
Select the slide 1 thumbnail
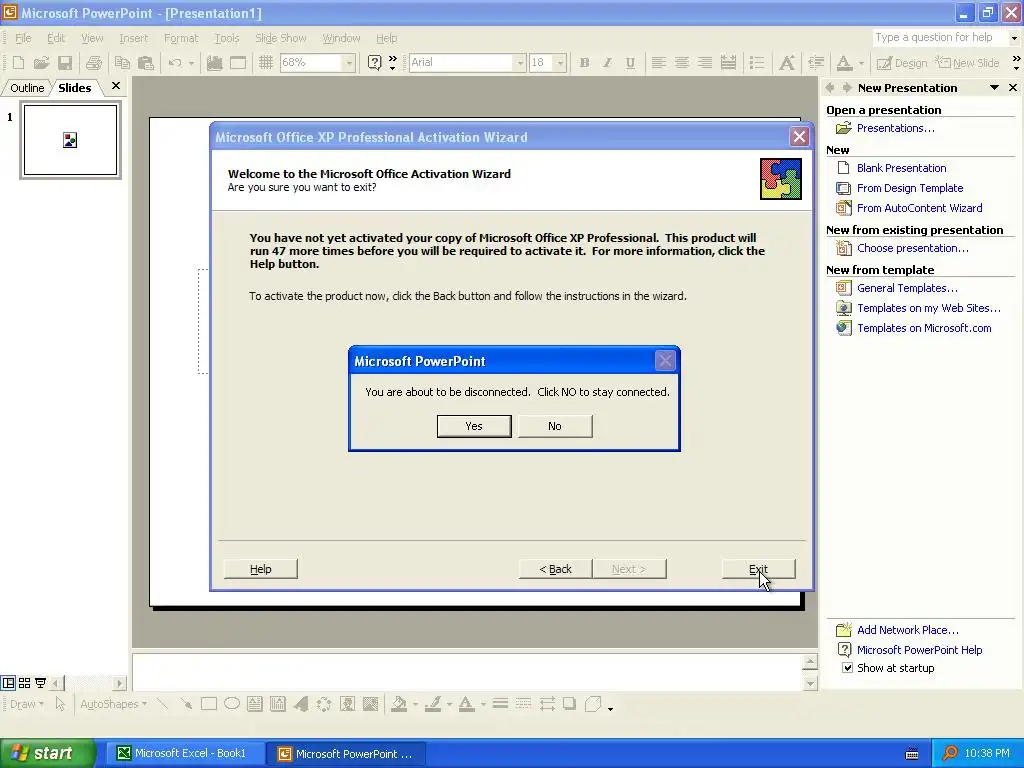(71, 140)
